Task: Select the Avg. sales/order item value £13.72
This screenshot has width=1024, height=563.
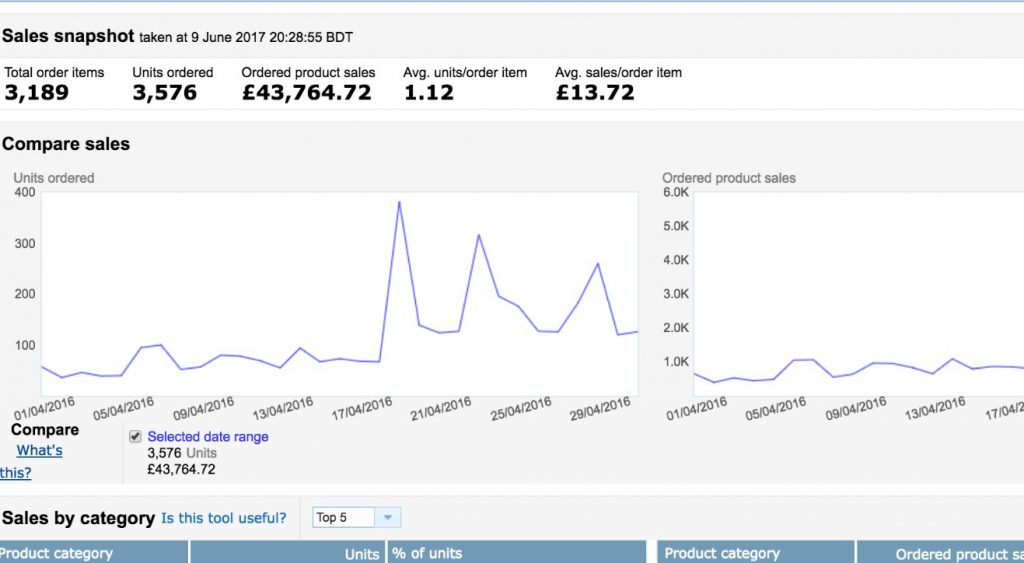Action: click(x=595, y=92)
